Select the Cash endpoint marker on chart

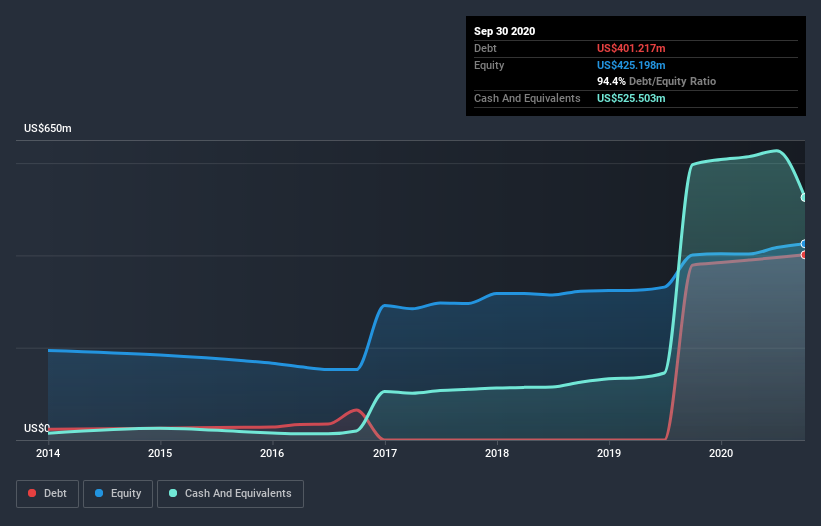[804, 197]
